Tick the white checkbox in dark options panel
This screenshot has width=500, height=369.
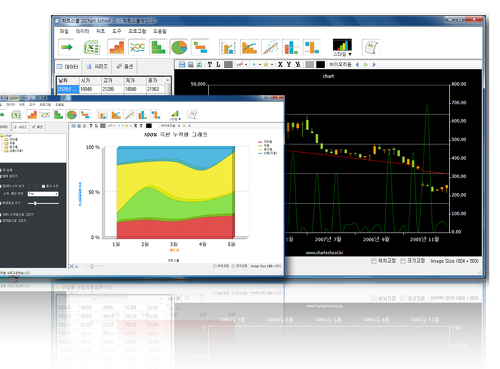(x=43, y=186)
